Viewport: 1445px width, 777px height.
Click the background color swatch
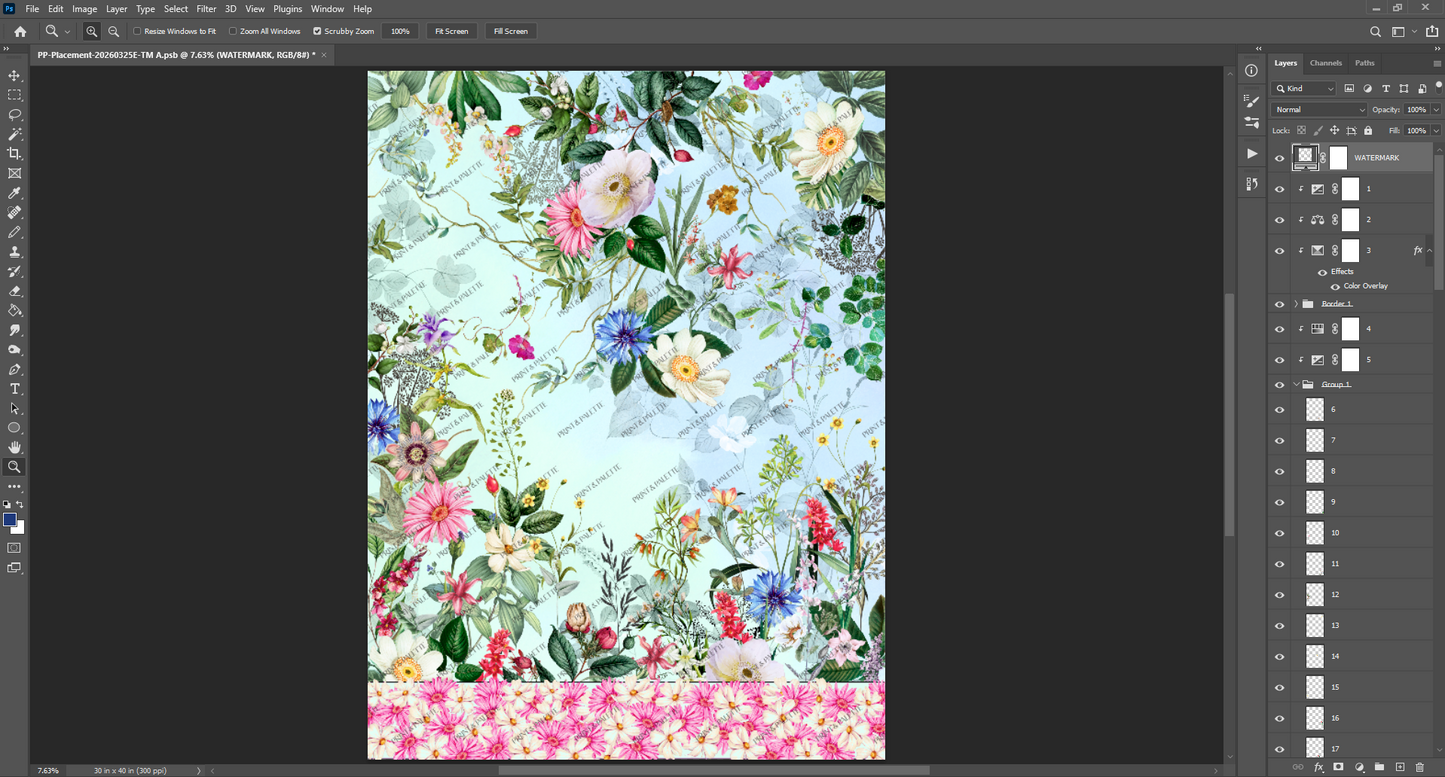coord(19,528)
